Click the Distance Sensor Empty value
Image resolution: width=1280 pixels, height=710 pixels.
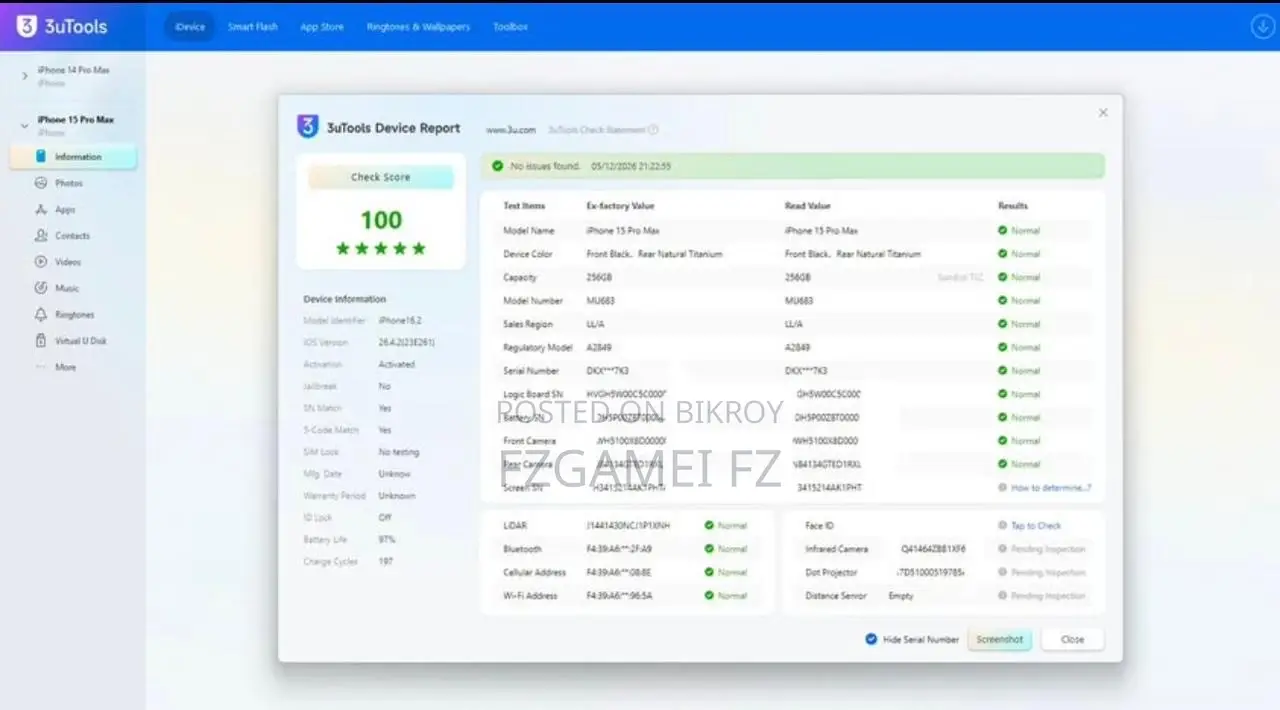tap(901, 595)
